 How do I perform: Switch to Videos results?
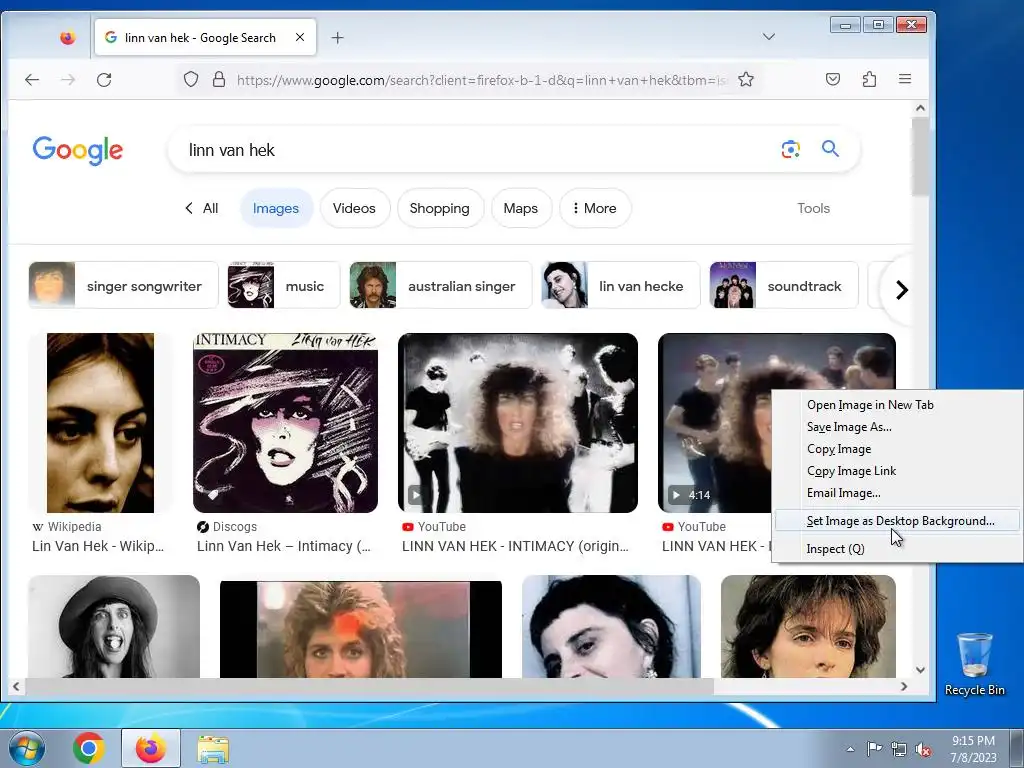point(354,208)
